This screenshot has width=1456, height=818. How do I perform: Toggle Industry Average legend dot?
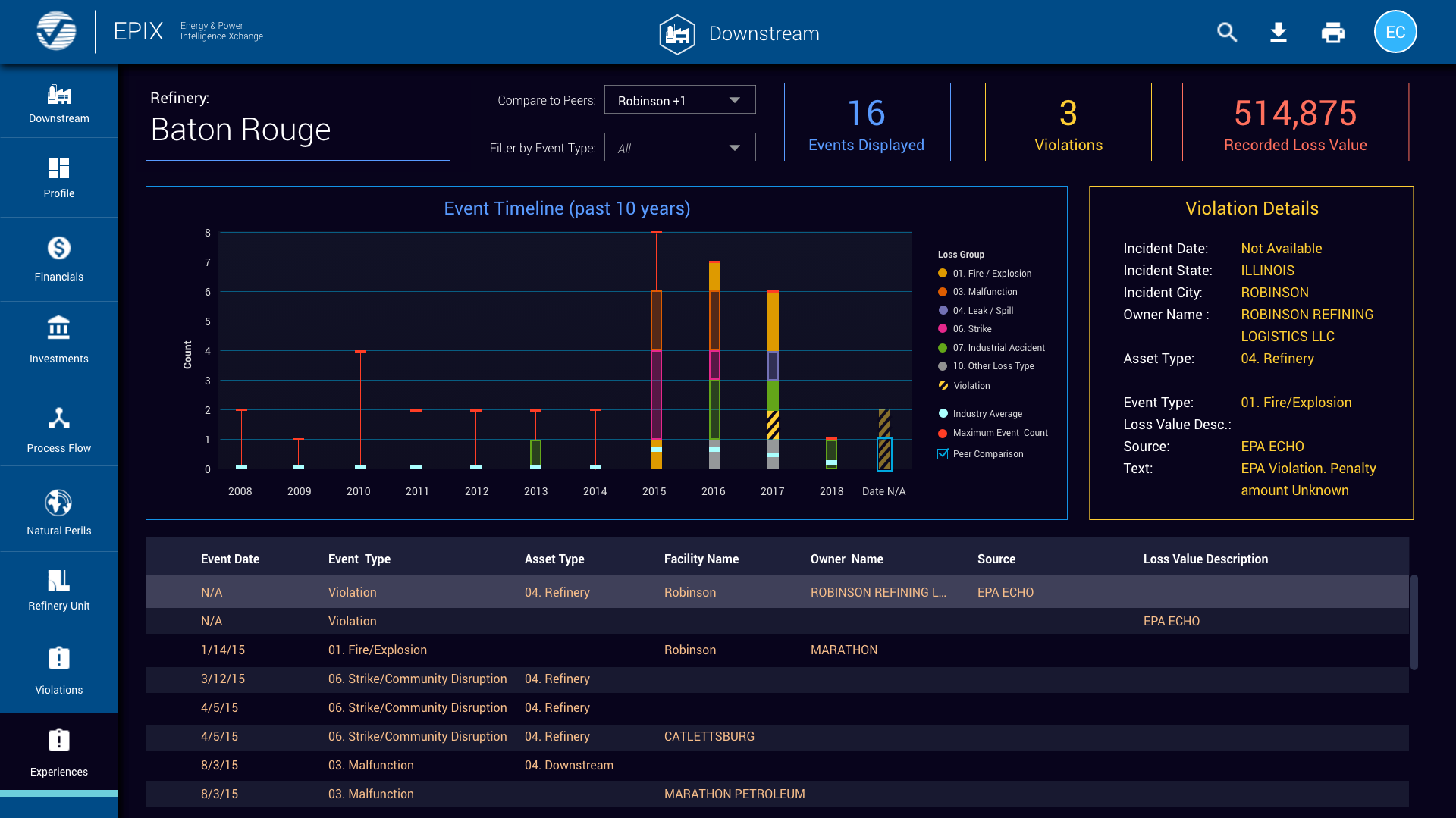(x=943, y=414)
